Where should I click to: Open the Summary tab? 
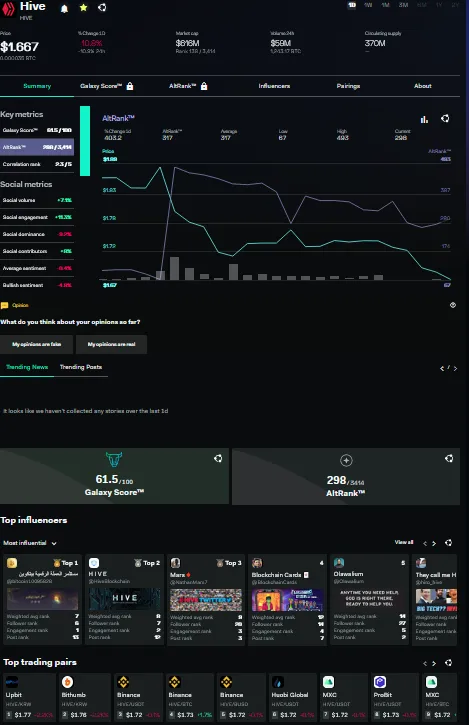(37, 86)
